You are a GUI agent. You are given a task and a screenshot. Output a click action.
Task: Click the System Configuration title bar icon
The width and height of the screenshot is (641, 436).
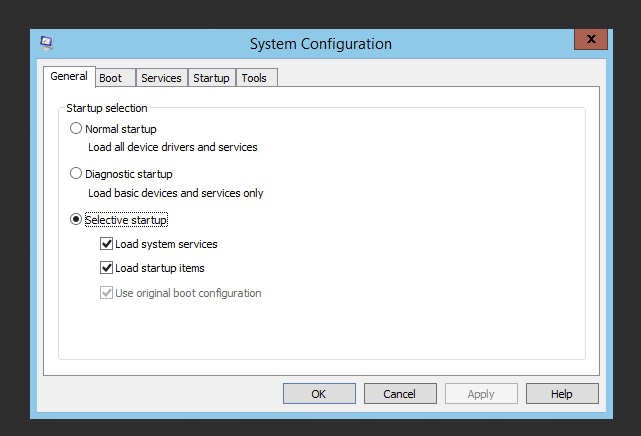click(47, 43)
